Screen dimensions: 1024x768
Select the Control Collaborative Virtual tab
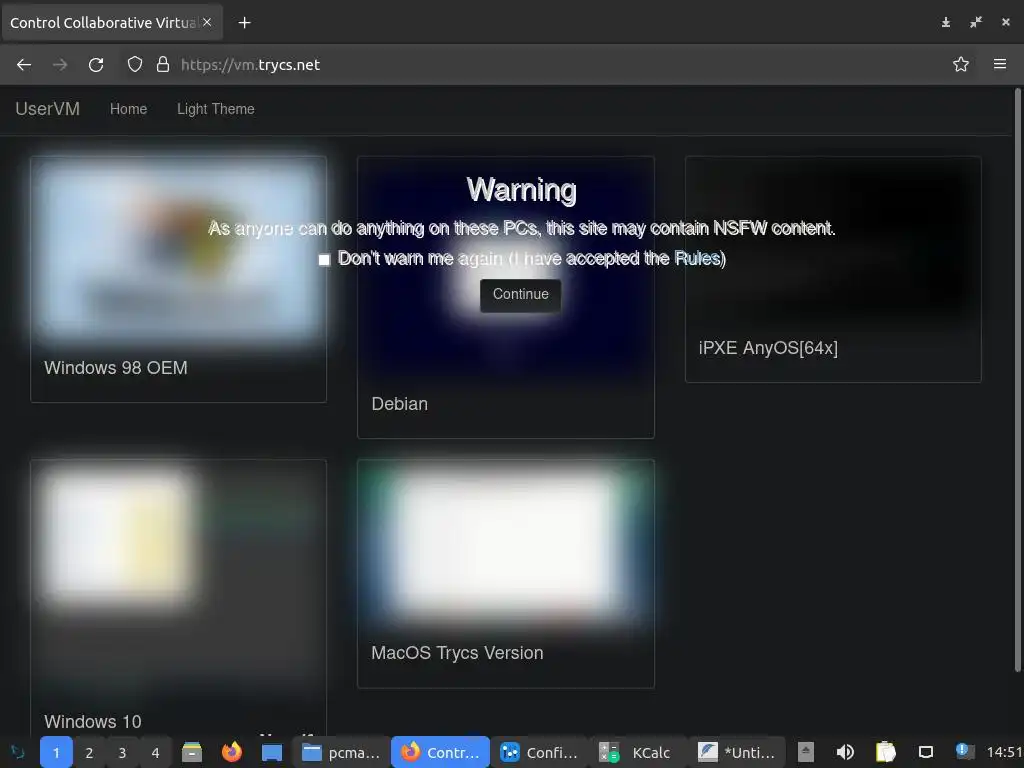click(112, 22)
